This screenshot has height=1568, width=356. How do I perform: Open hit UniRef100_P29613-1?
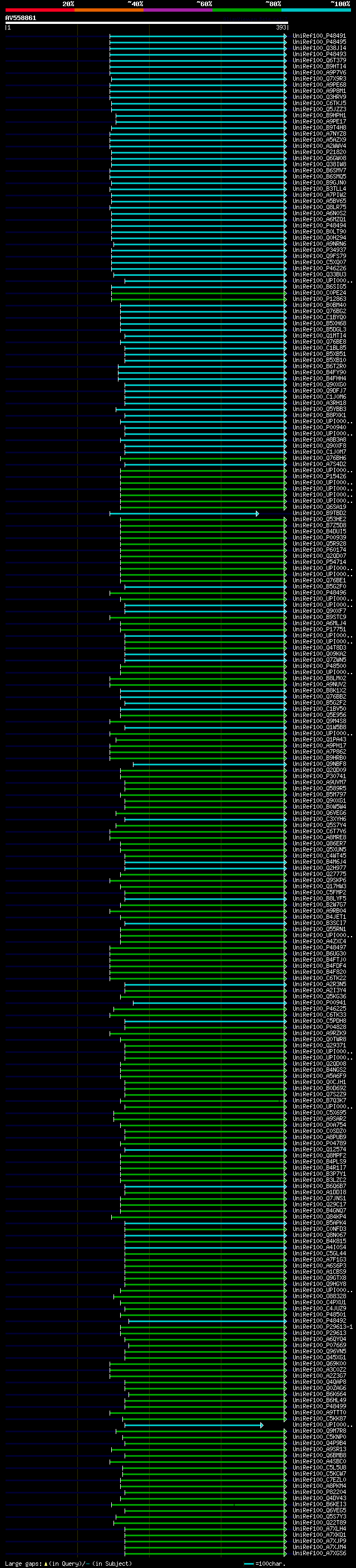[323, 1327]
